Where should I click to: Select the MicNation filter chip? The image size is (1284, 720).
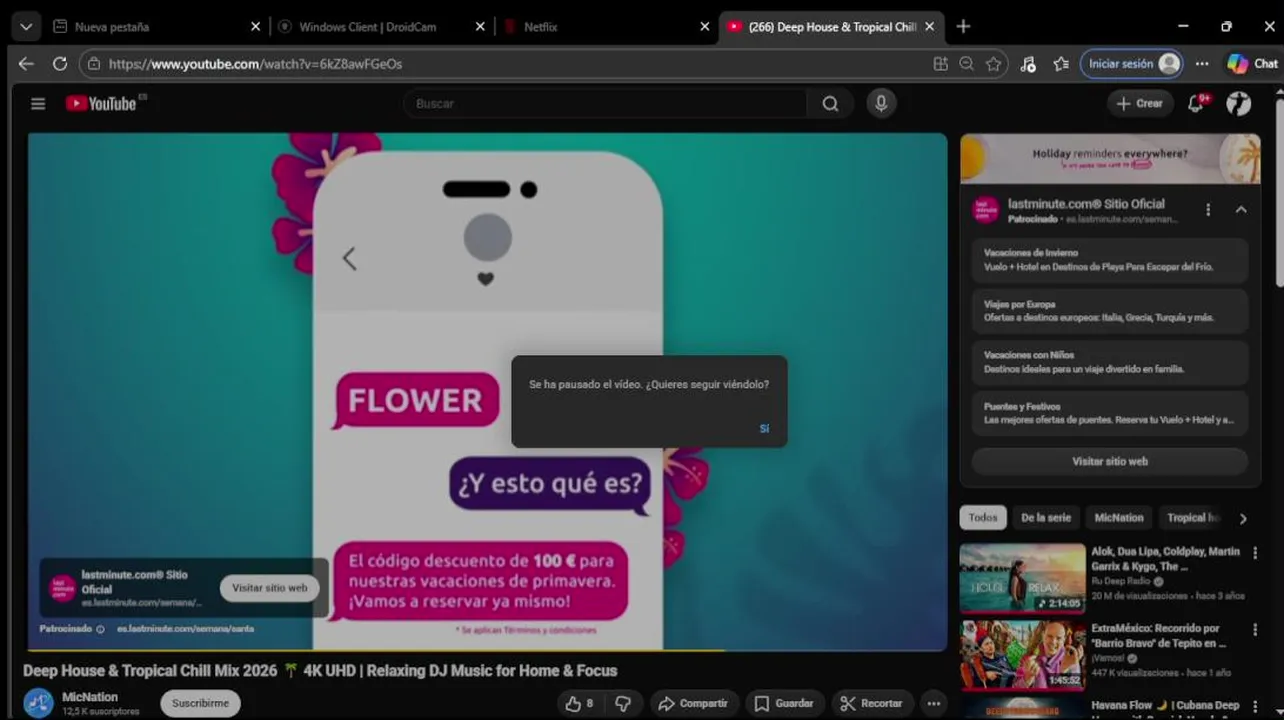tap(1119, 517)
